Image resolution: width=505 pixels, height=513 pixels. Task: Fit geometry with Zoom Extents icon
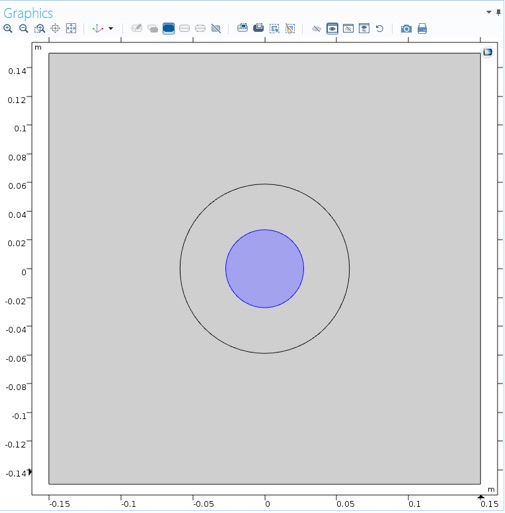point(71,29)
